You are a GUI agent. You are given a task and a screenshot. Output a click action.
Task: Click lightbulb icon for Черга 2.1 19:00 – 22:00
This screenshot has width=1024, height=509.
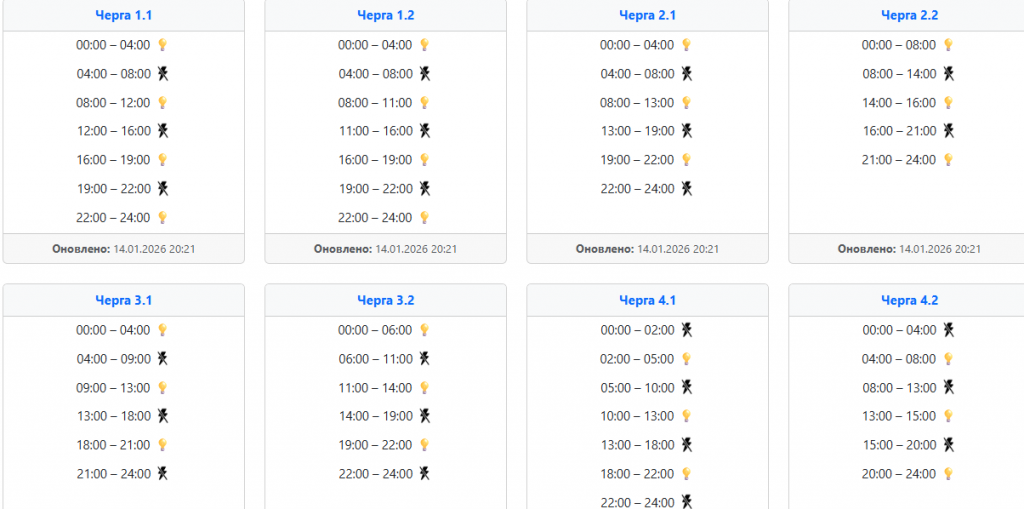click(x=686, y=160)
